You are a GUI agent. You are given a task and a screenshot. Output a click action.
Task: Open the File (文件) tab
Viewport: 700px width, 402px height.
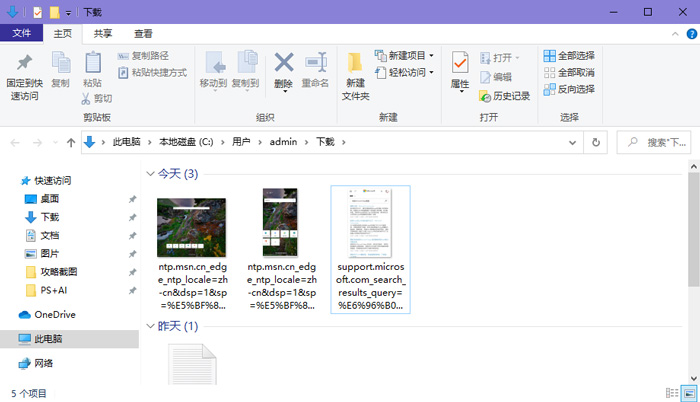coord(21,33)
